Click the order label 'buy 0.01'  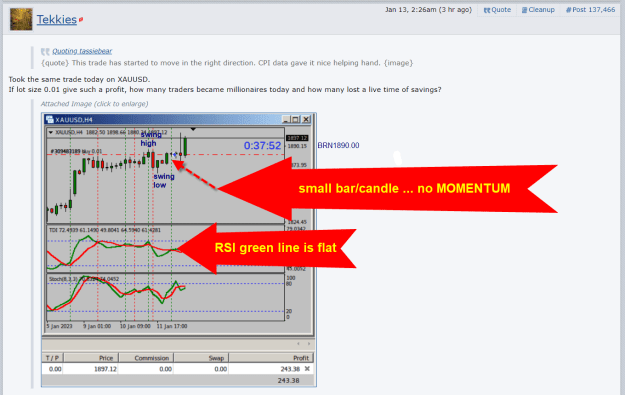92,151
